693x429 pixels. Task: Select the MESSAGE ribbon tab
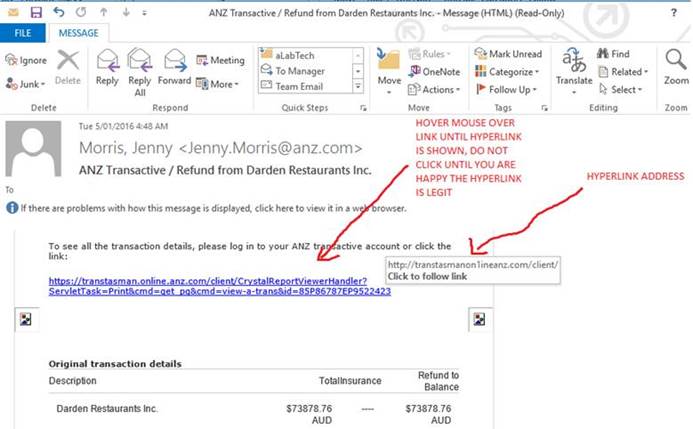(78, 33)
